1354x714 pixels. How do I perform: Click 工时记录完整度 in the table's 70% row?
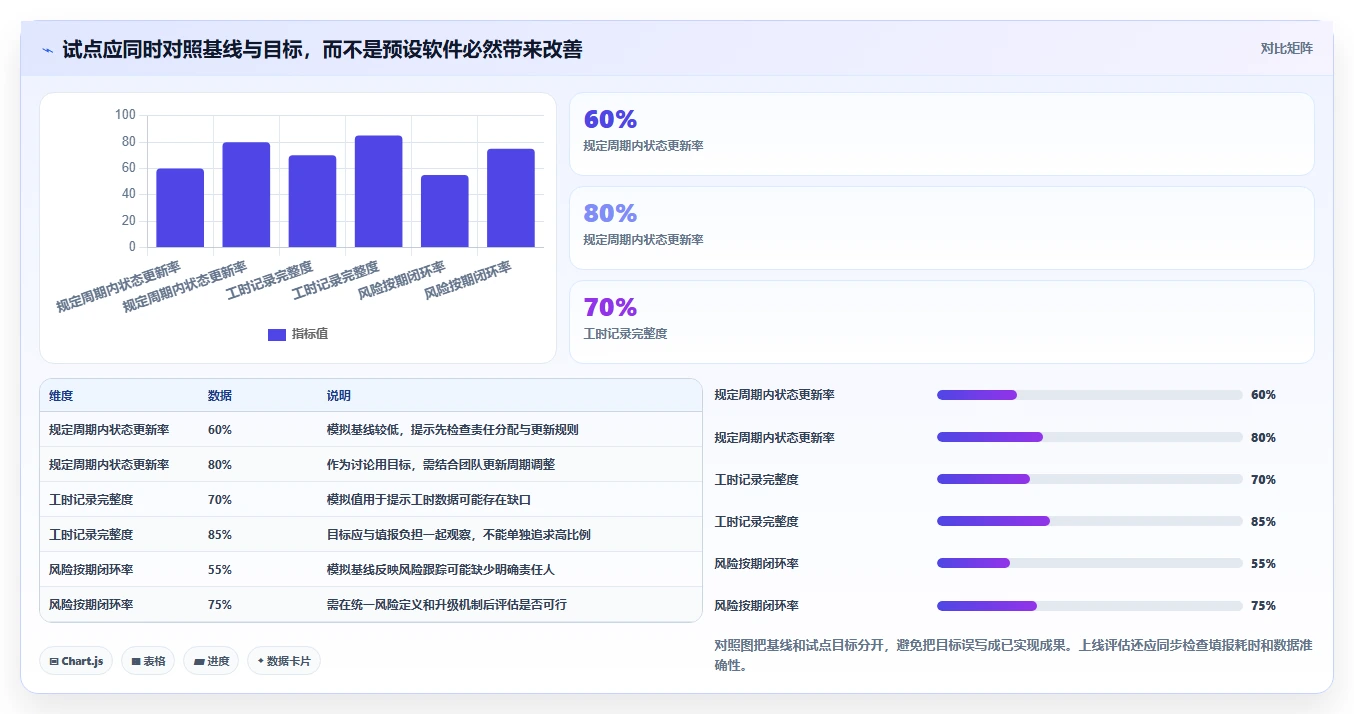(x=91, y=500)
